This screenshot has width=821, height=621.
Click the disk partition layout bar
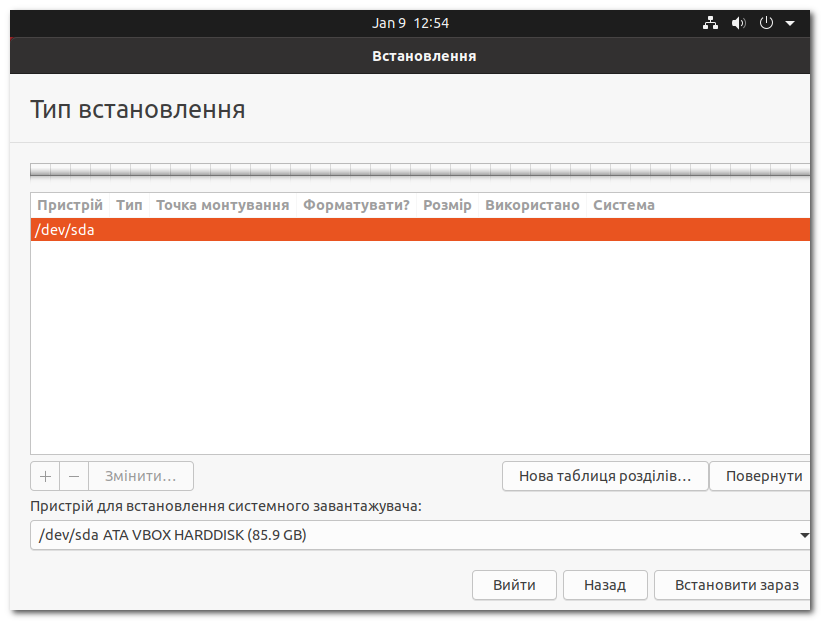click(420, 167)
